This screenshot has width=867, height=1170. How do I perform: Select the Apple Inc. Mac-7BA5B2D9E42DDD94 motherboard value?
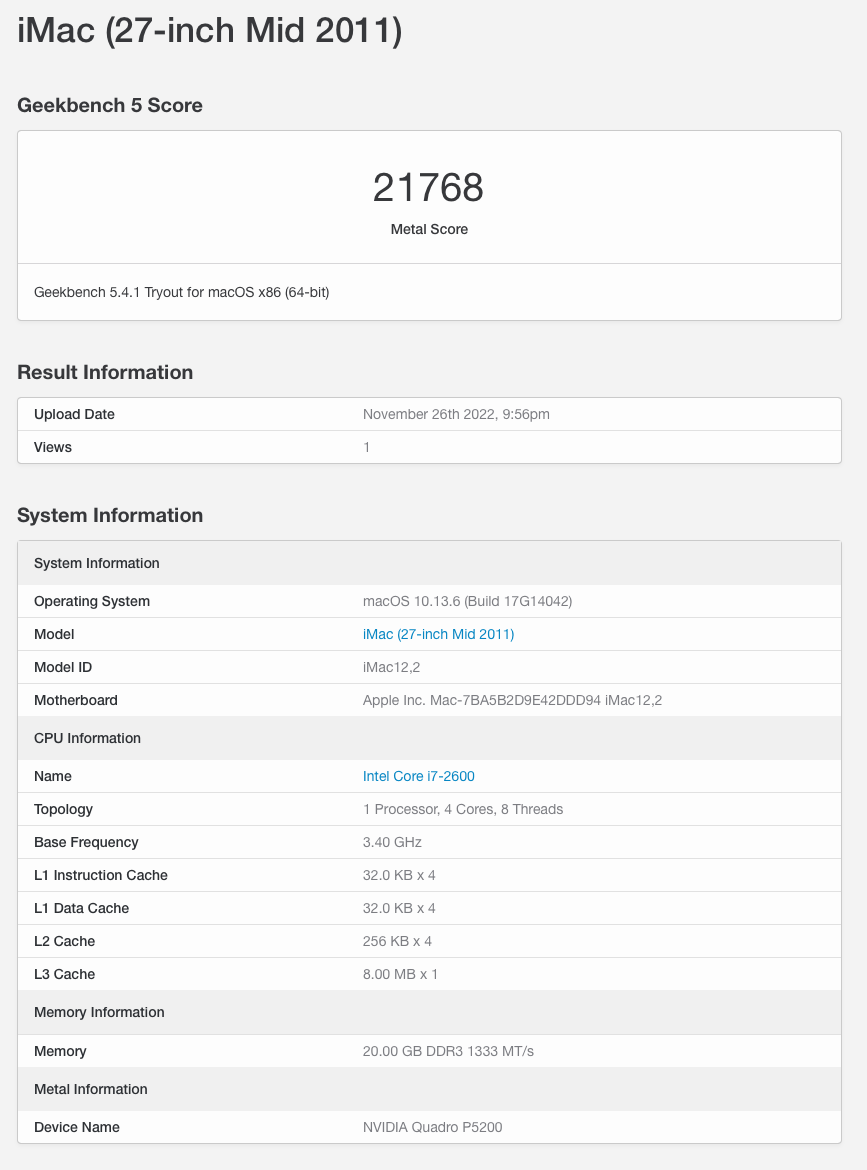(x=512, y=700)
